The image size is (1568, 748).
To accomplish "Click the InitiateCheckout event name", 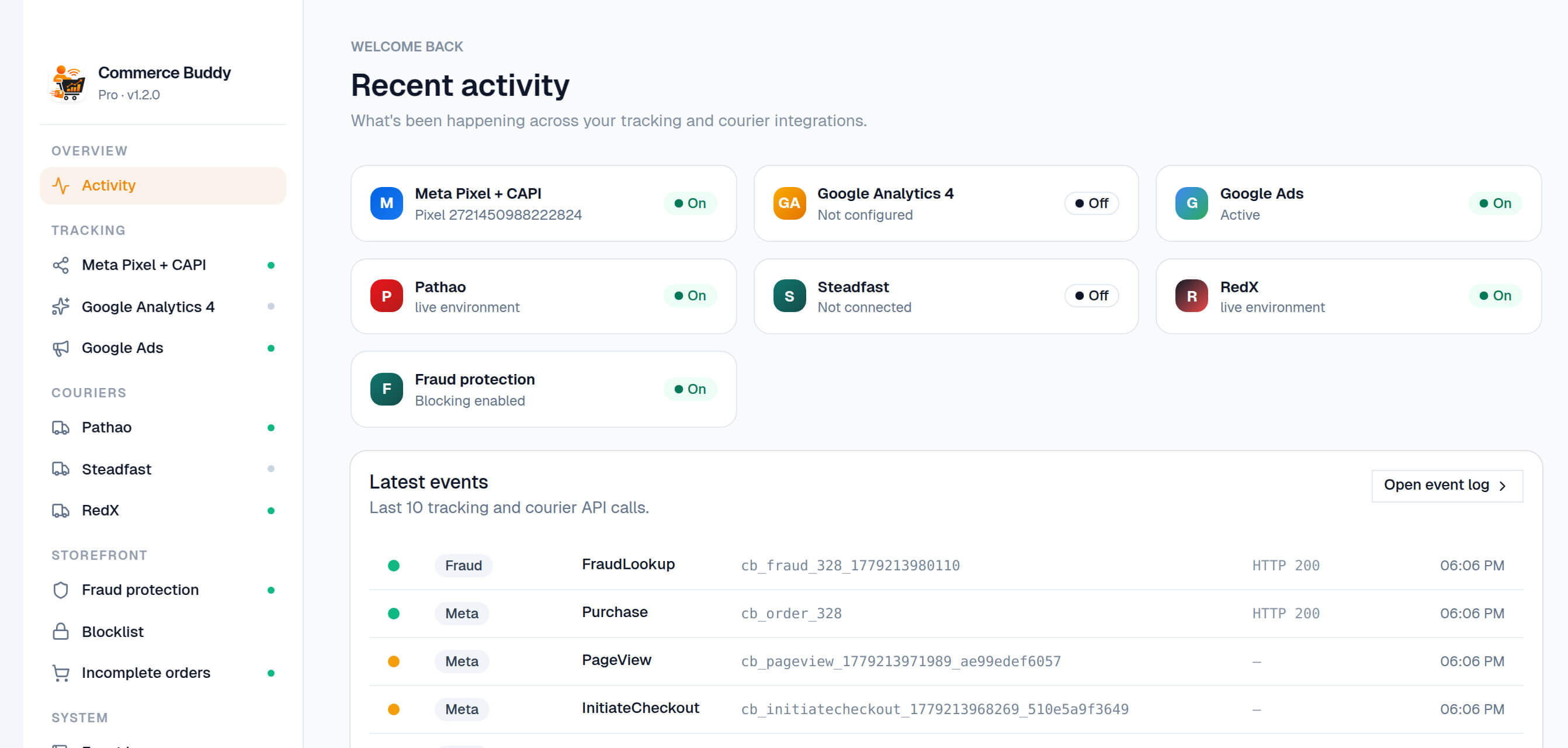I will (640, 708).
